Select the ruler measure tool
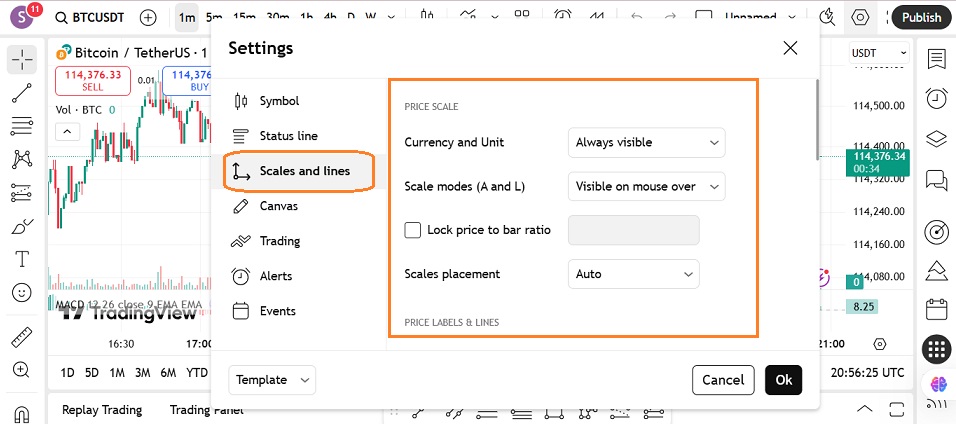The height and width of the screenshot is (424, 956). [22, 338]
